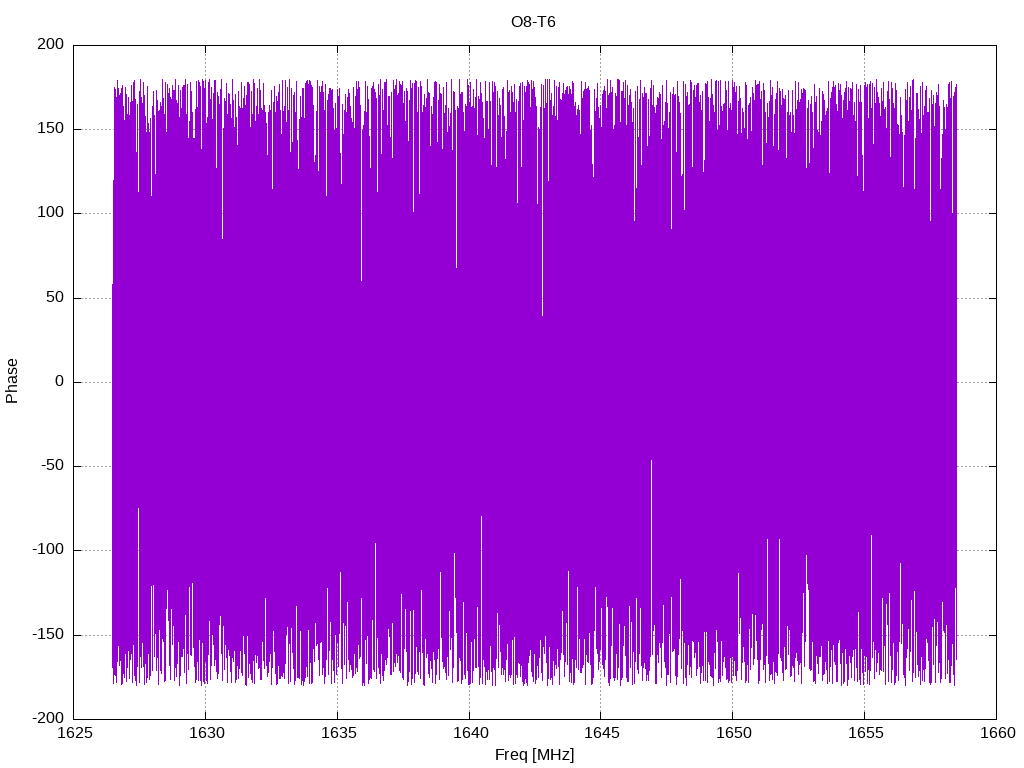This screenshot has width=1024, height=768.
Task: Click the x-axis tick label 1655
Action: (865, 733)
